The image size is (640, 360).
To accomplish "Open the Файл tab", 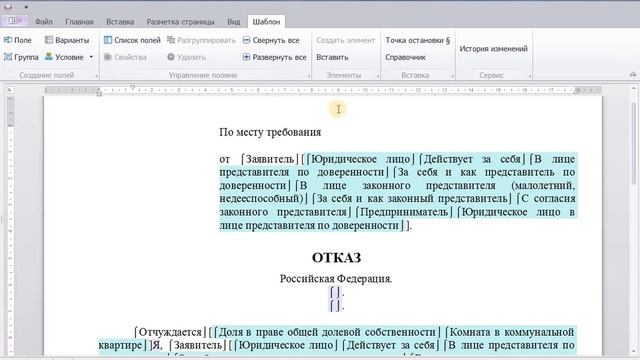I will (44, 22).
